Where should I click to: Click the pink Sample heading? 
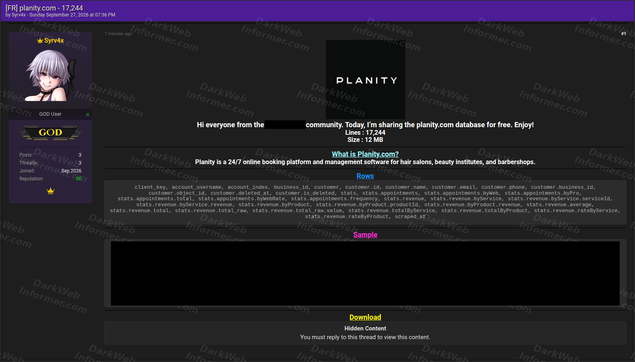[365, 235]
